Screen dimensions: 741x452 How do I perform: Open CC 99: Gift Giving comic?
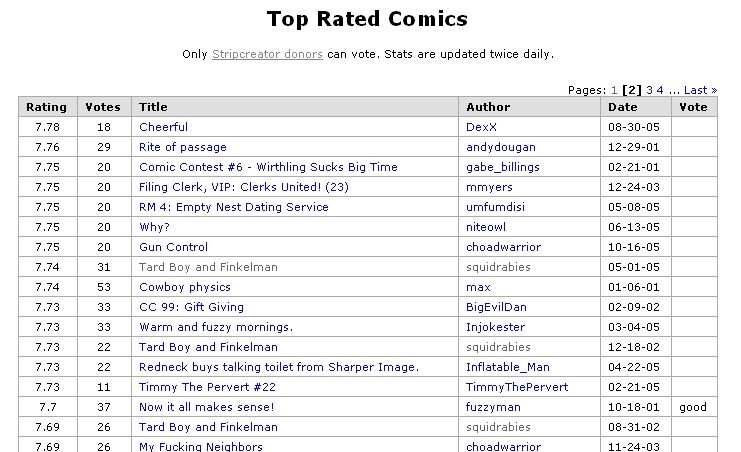tap(191, 307)
